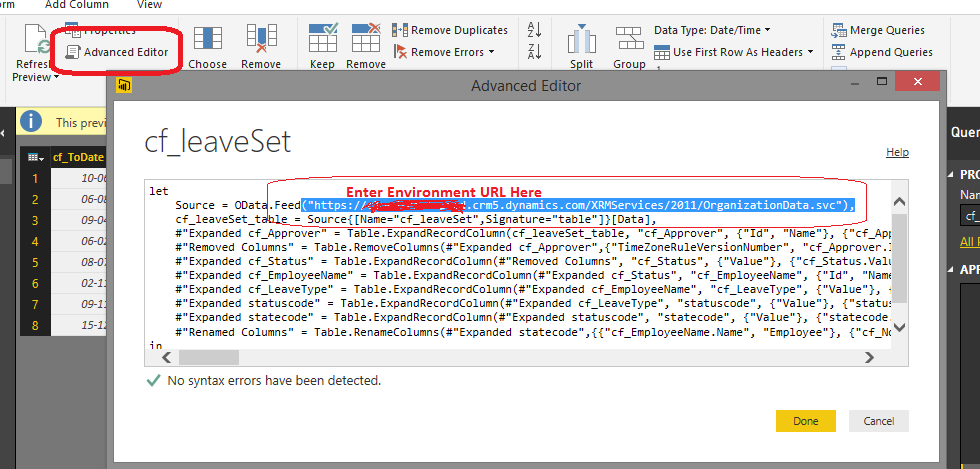Click the "Renamed Columns" code line

pyautogui.click(x=533, y=332)
